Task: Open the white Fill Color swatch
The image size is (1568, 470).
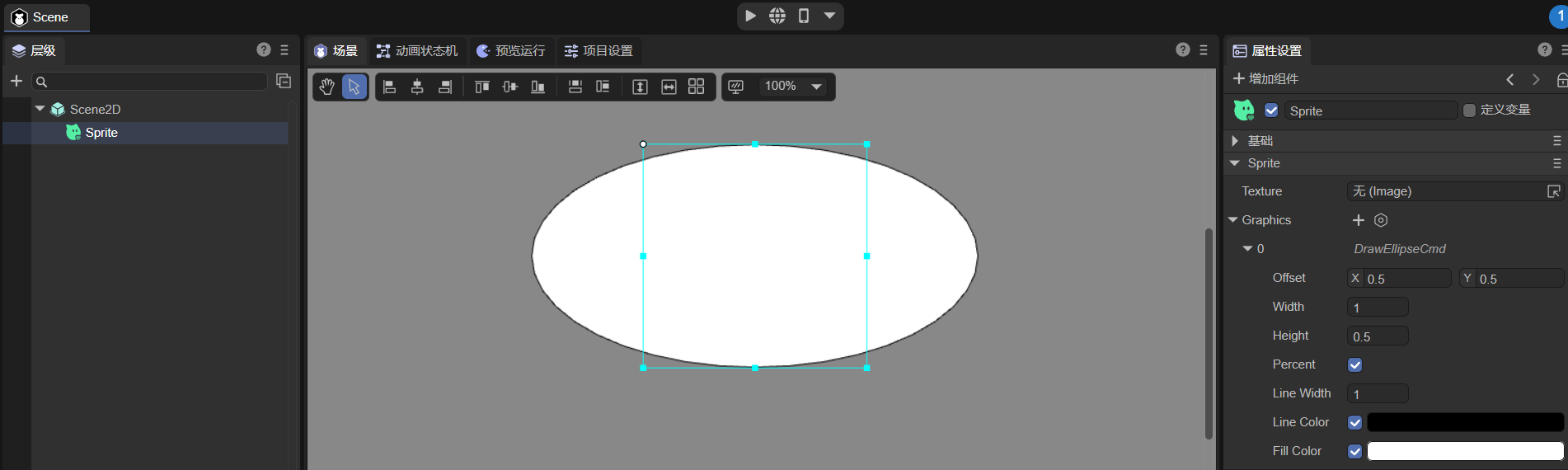Action: pos(1465,451)
